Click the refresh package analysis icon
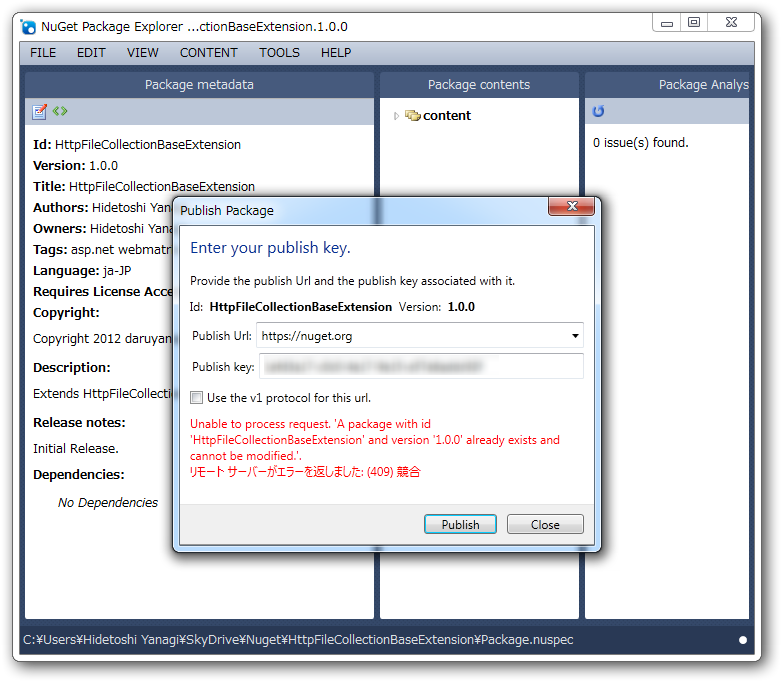782x682 pixels. (x=598, y=111)
